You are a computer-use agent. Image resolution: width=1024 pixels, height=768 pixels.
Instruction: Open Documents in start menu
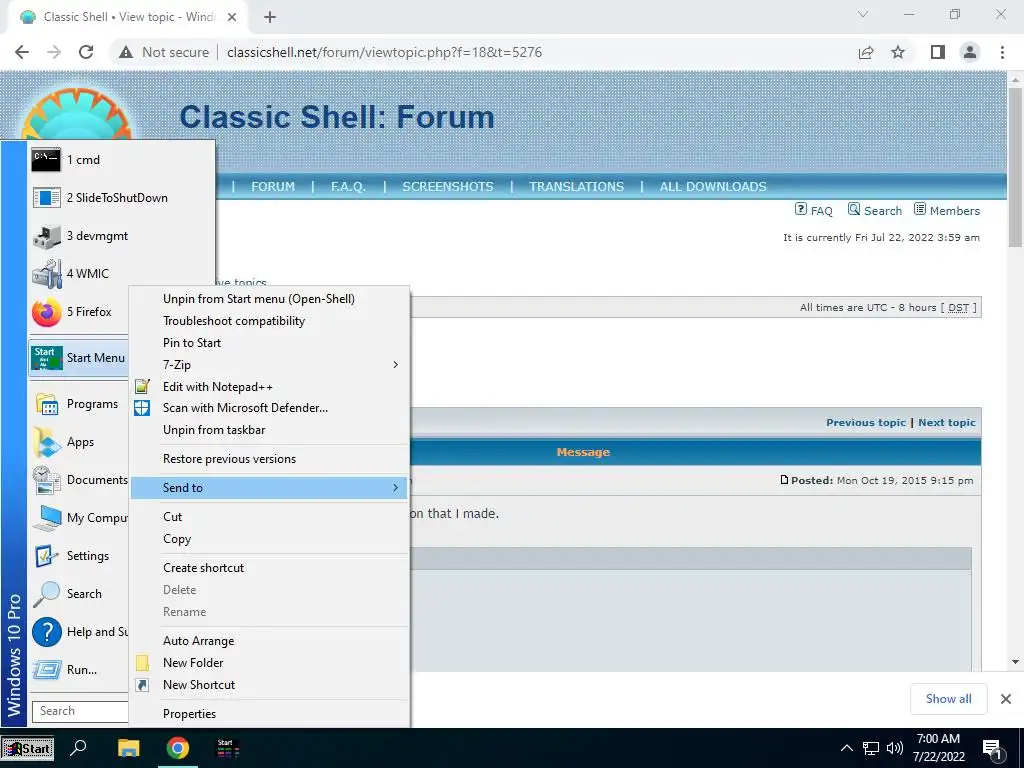(x=78, y=480)
